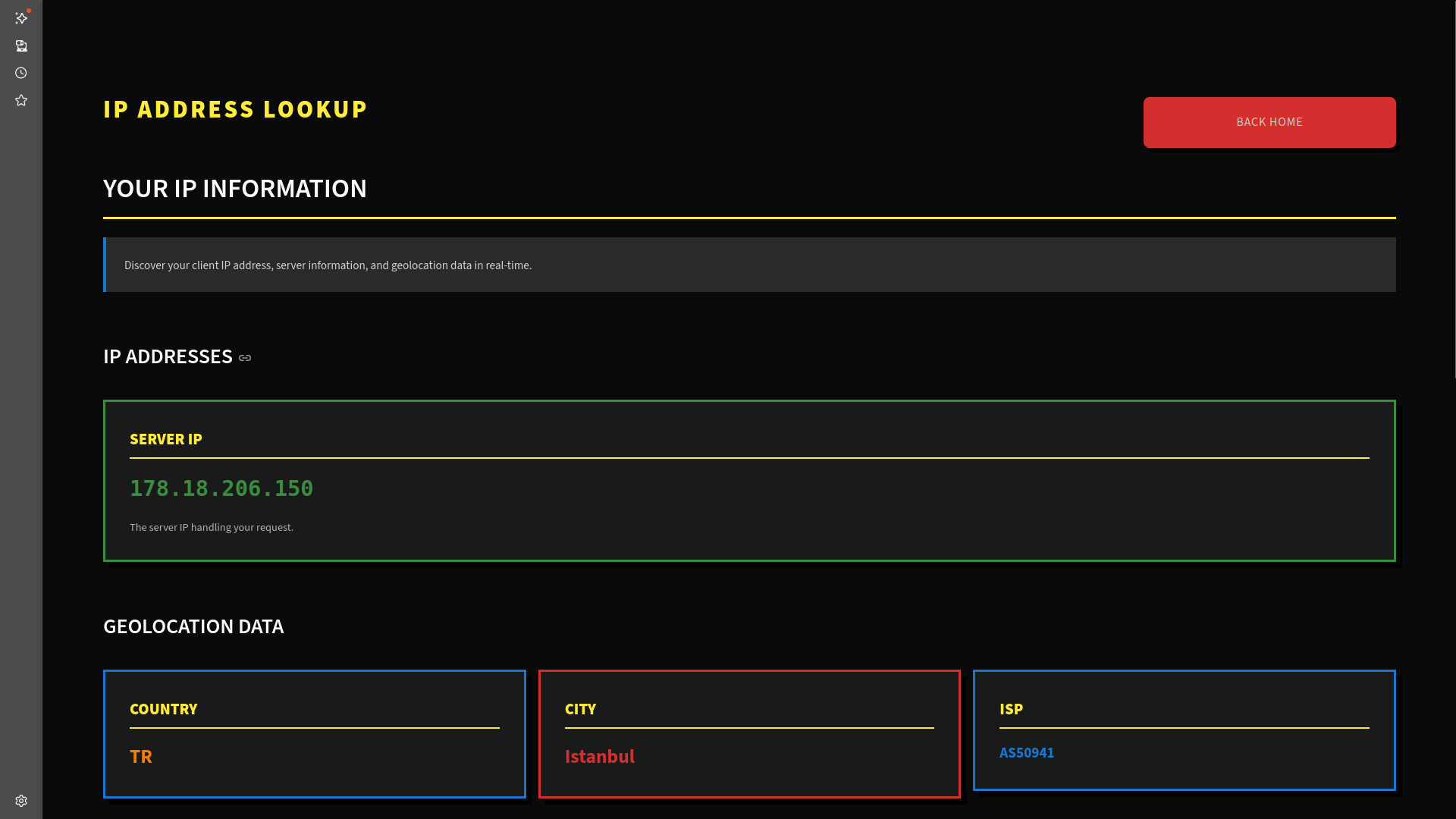Click the Istanbul city label text
1456x819 pixels.
pyautogui.click(x=599, y=756)
